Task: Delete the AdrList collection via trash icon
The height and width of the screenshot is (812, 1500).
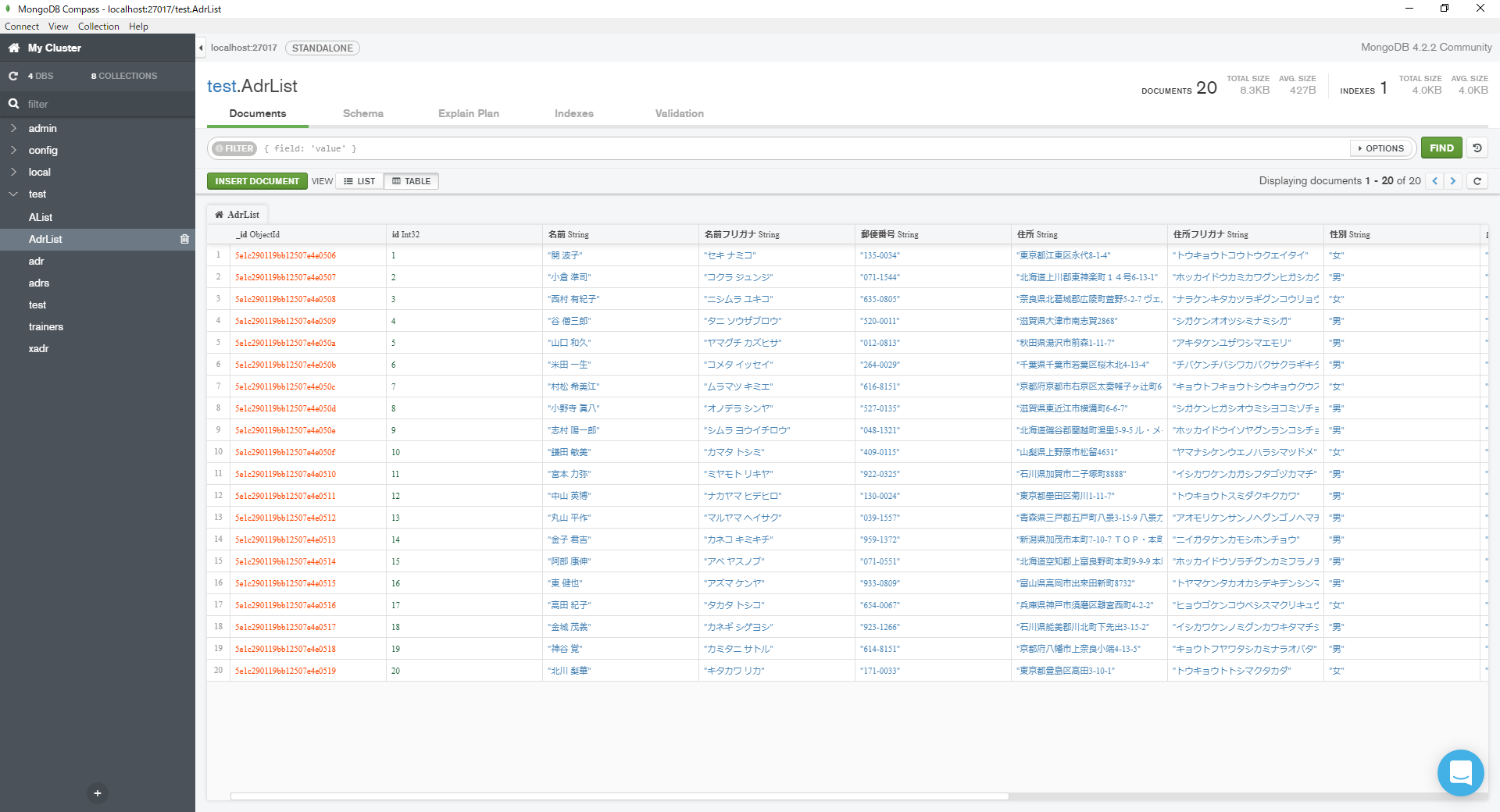Action: 184,239
